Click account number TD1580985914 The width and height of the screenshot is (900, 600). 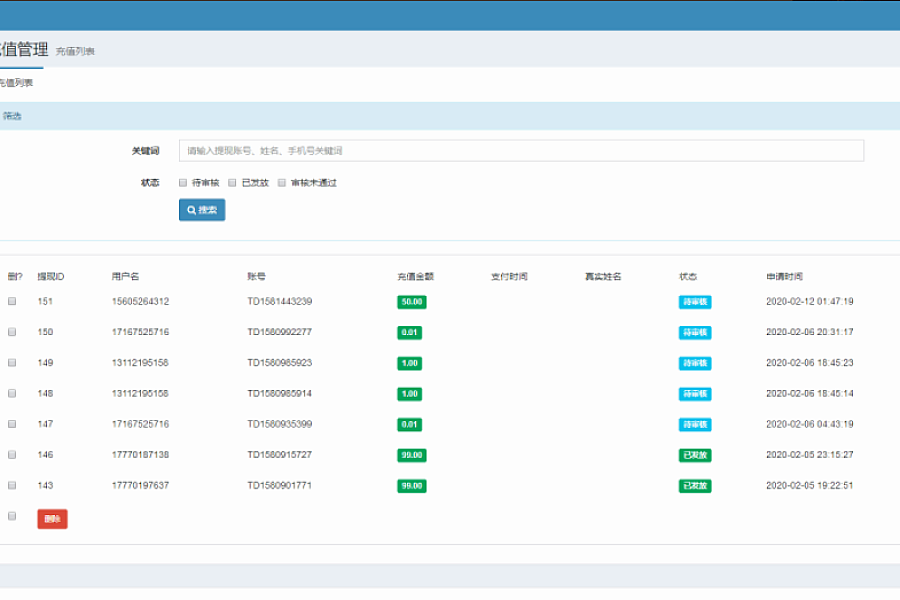pos(280,393)
